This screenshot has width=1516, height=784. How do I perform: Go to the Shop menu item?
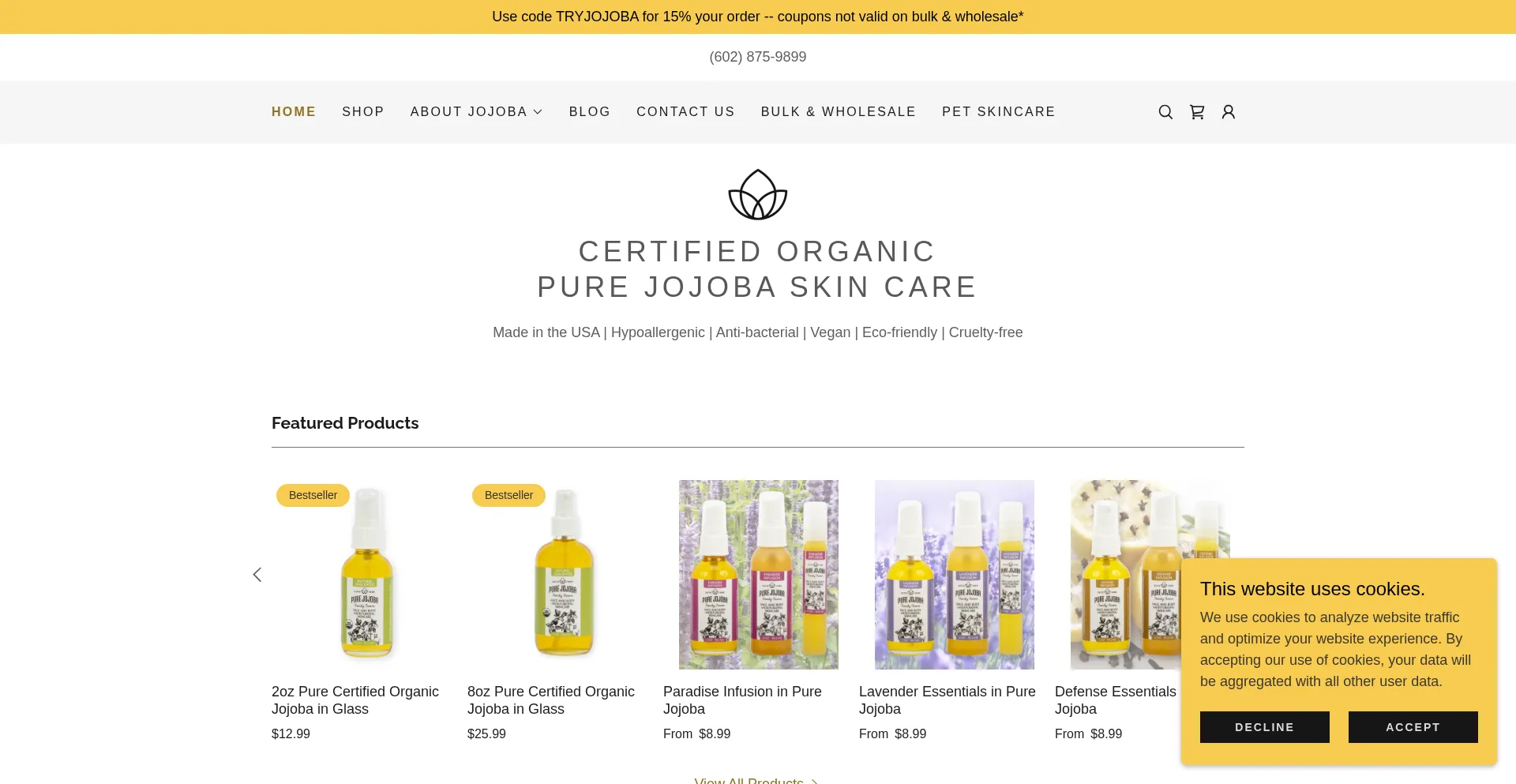(363, 112)
